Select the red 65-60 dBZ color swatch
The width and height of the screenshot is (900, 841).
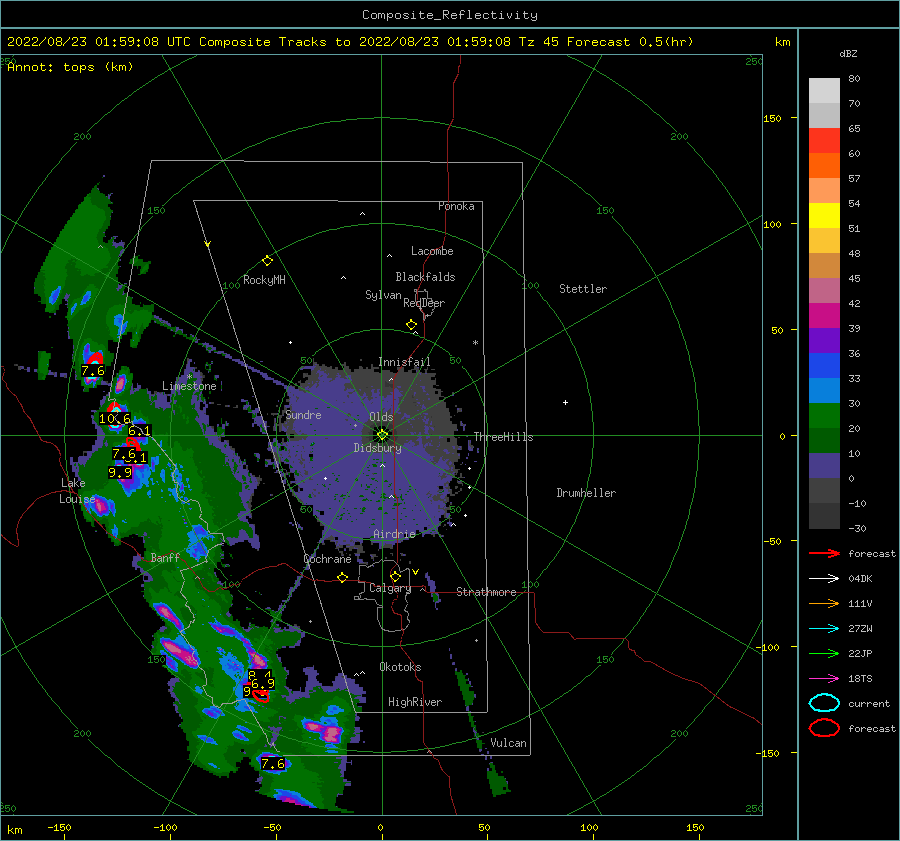click(x=824, y=141)
